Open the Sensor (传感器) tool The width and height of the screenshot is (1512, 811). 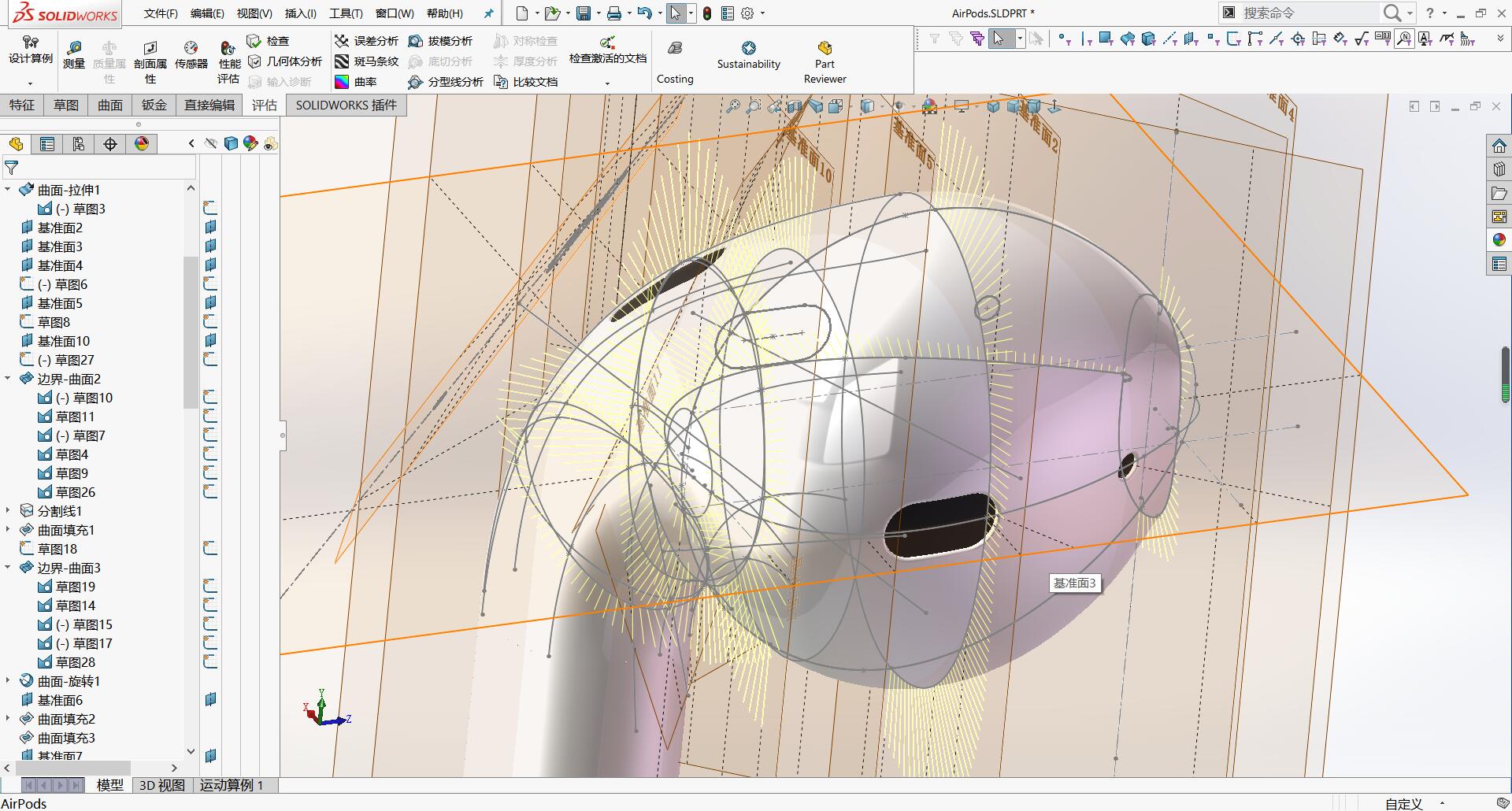(191, 56)
